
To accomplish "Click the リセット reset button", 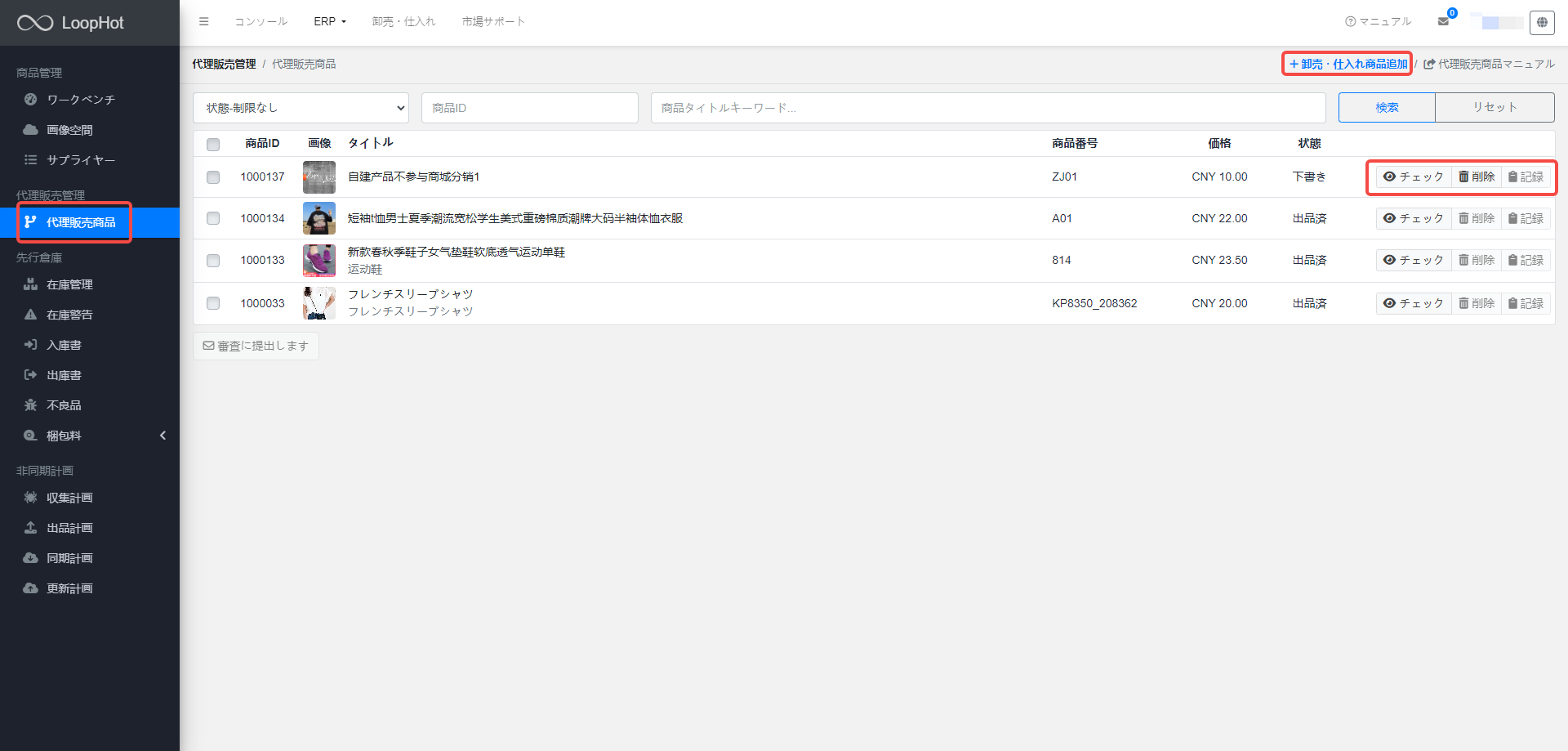I will click(1494, 107).
